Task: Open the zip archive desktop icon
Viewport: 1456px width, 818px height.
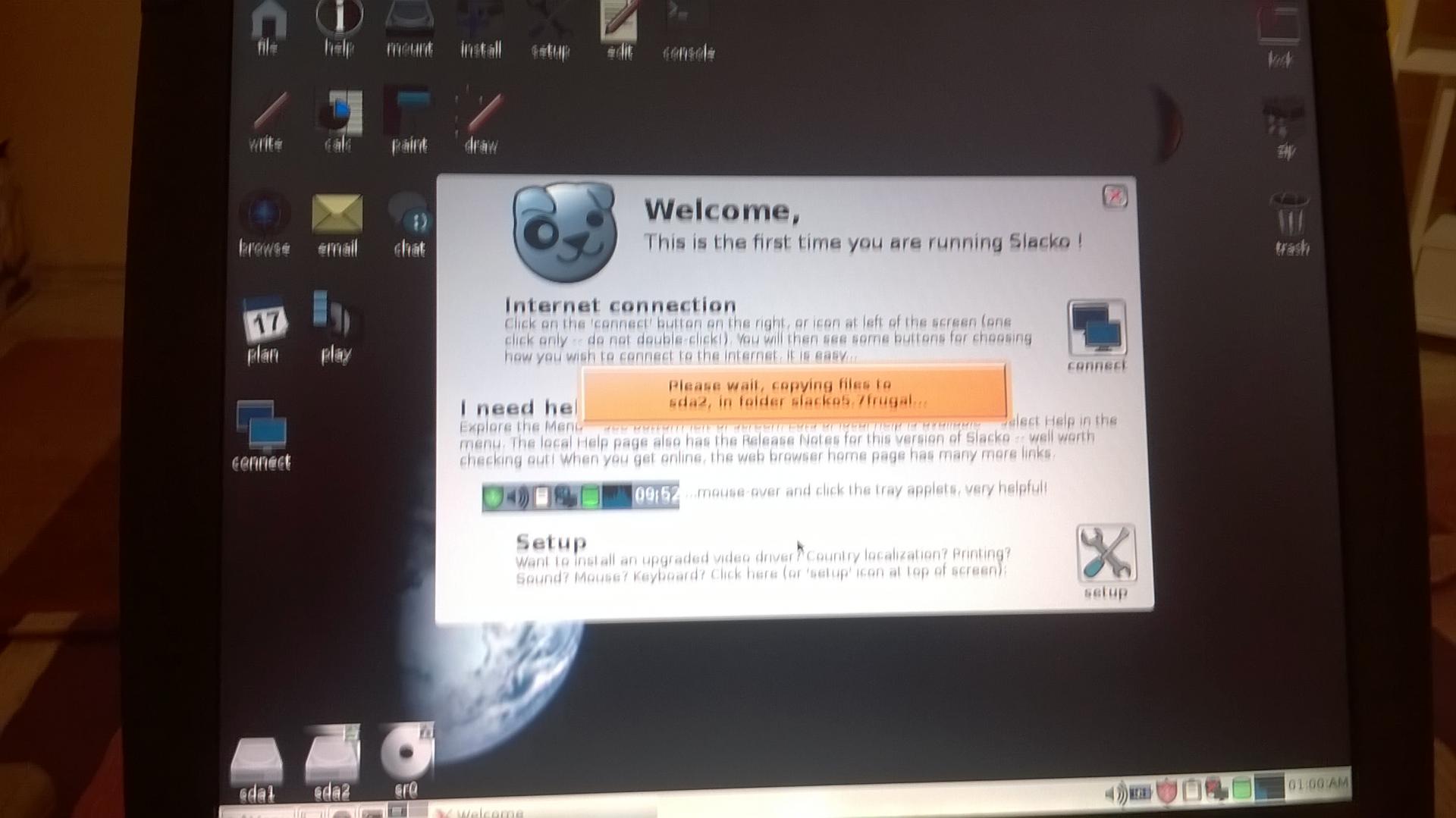Action: click(x=1285, y=129)
